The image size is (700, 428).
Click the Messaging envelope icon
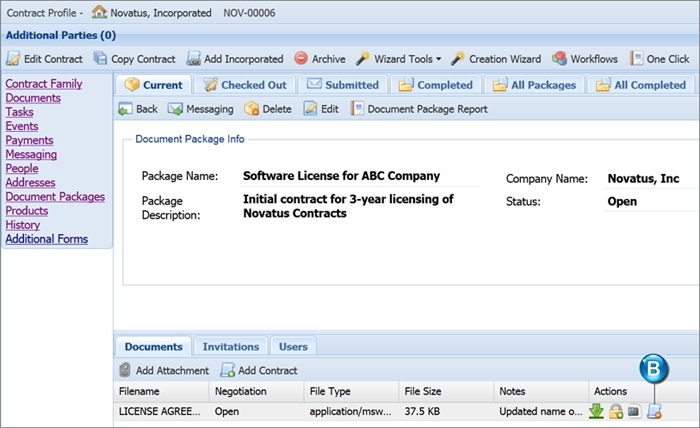tap(175, 109)
